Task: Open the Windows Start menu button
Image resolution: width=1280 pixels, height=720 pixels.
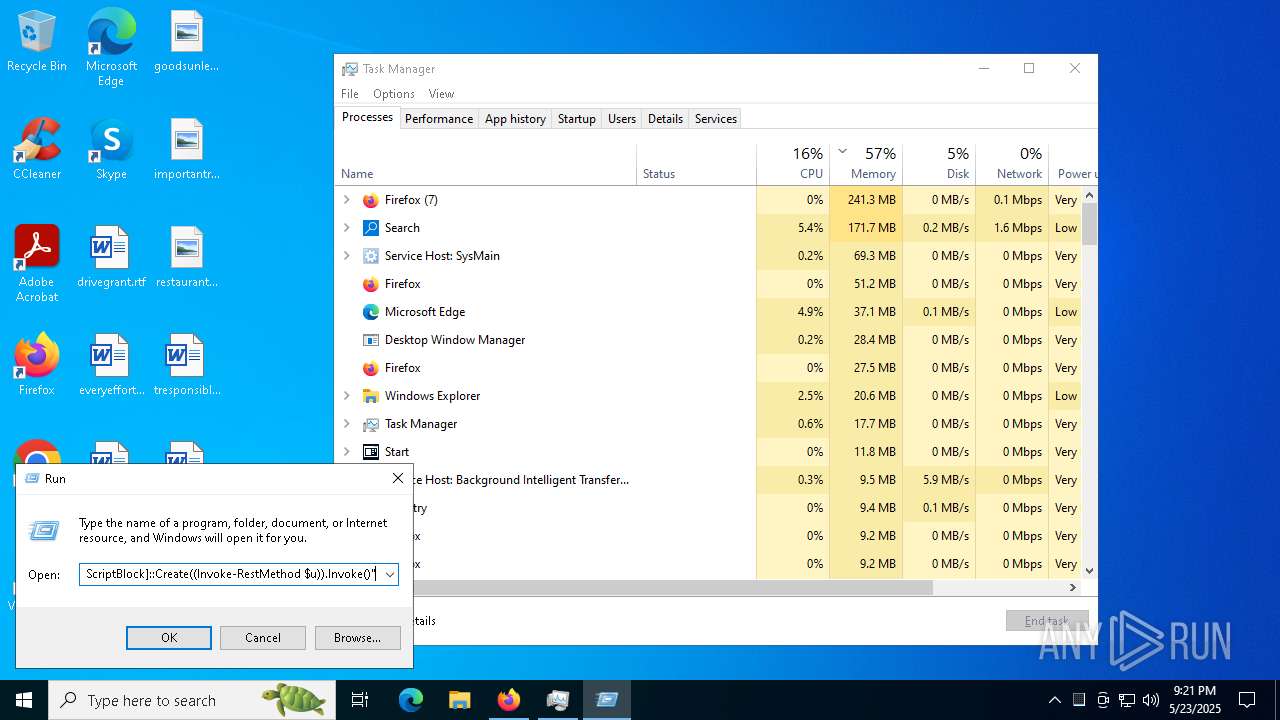Action: pyautogui.click(x=24, y=700)
